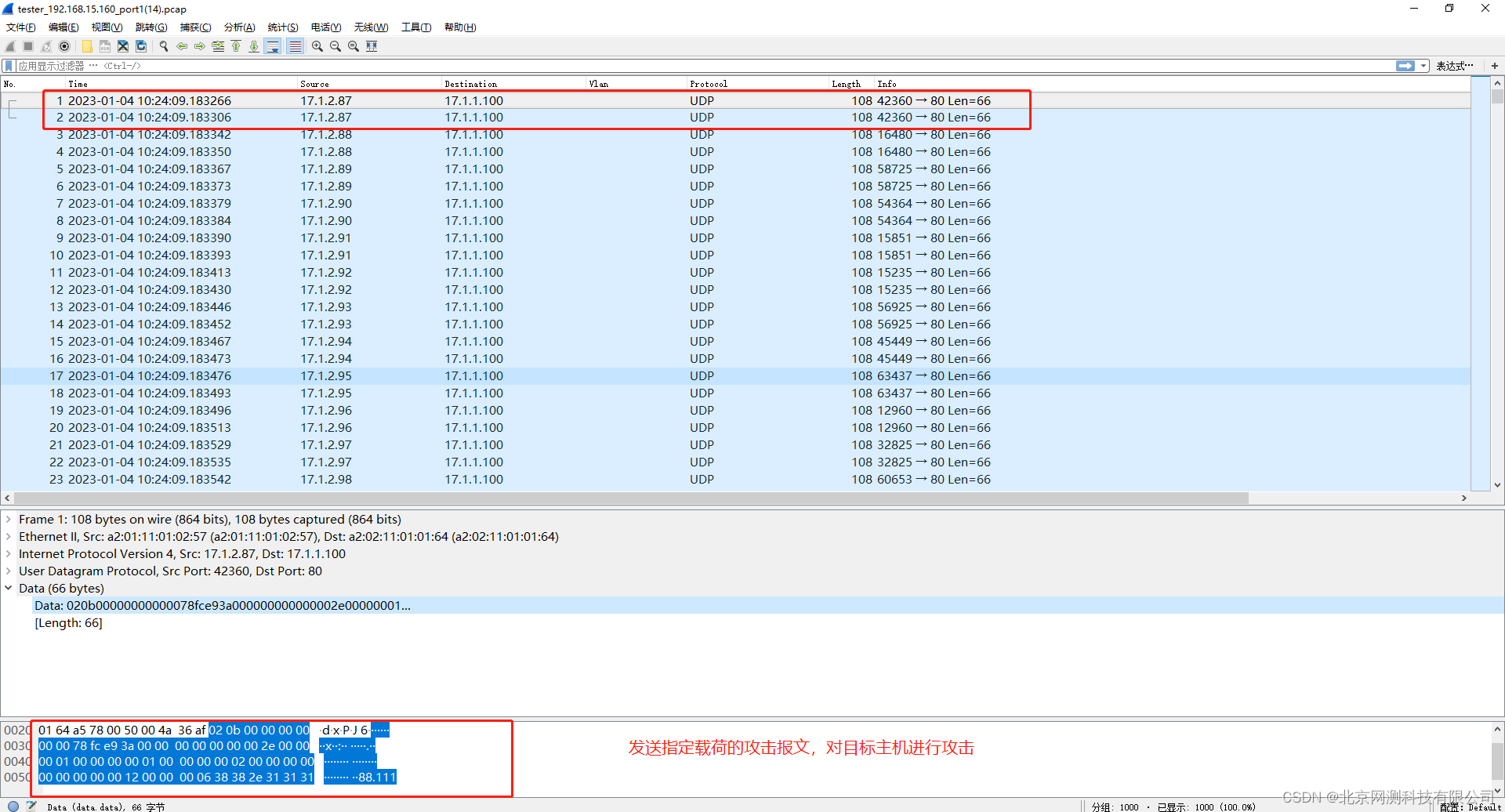This screenshot has width=1505, height=812.
Task: Reload the capture file icon
Action: point(141,46)
